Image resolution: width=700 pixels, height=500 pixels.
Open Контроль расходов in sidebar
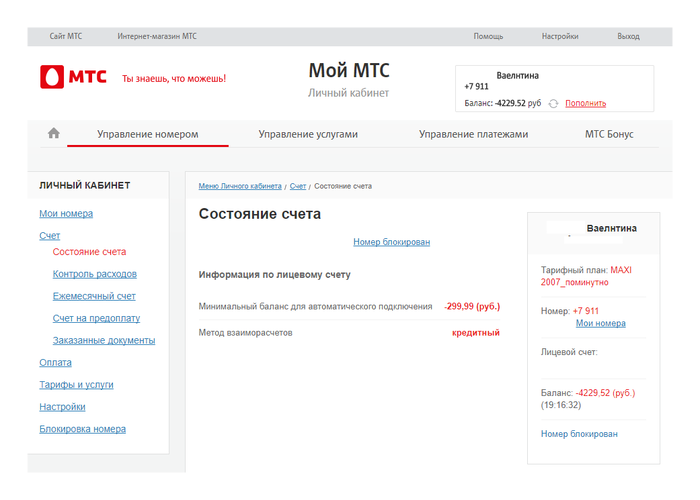click(x=95, y=274)
